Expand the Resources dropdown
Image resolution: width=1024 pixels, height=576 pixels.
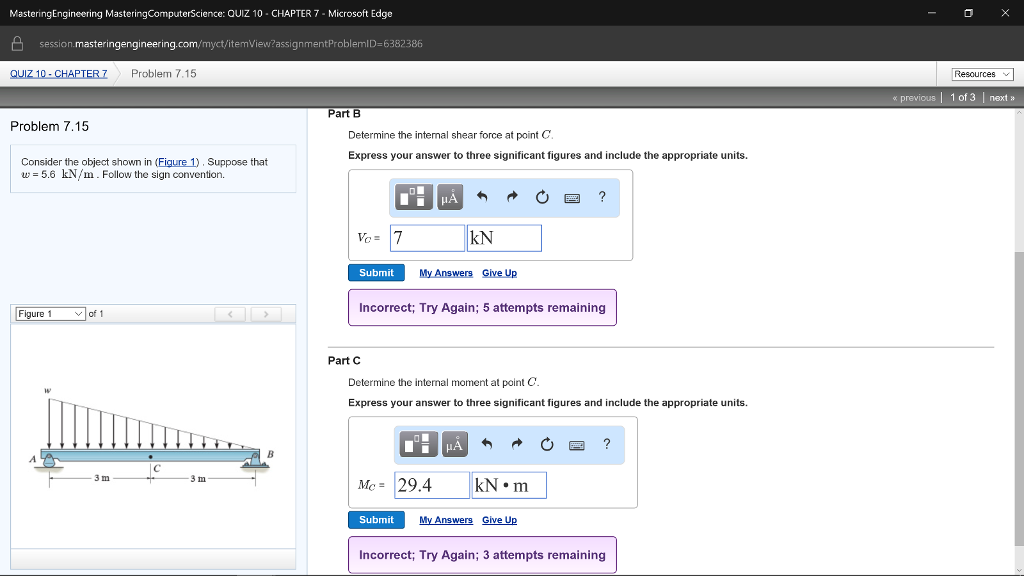pos(982,74)
